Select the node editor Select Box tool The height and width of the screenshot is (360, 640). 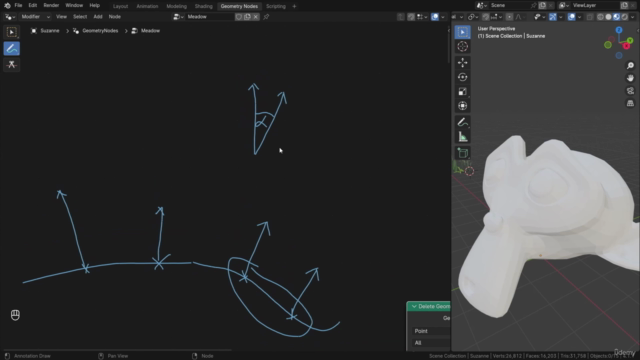coord(11,32)
